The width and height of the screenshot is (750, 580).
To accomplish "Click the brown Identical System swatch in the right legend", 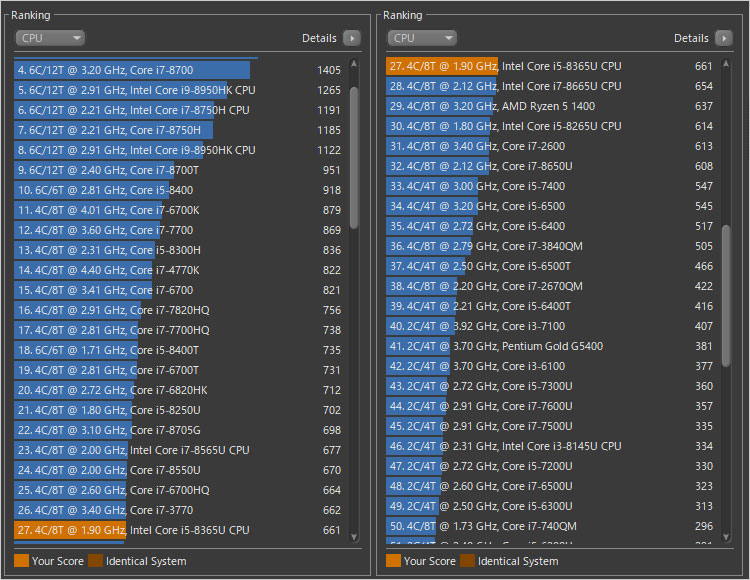I will pos(468,561).
